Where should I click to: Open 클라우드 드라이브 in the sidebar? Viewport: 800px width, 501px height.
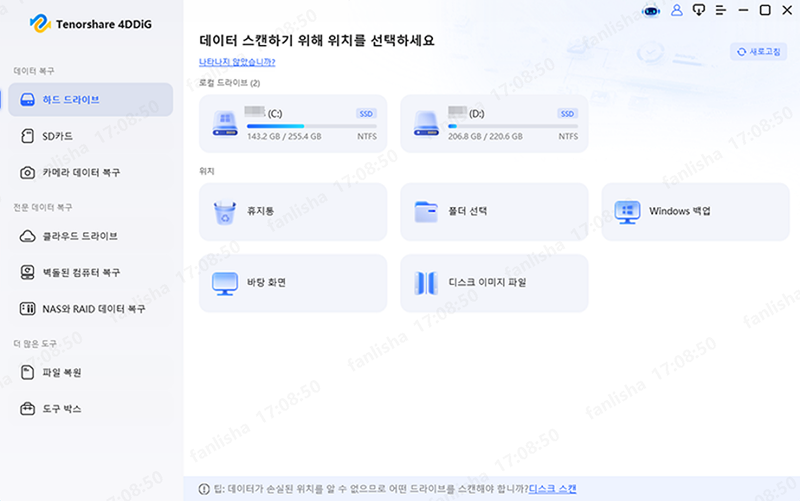pos(90,236)
